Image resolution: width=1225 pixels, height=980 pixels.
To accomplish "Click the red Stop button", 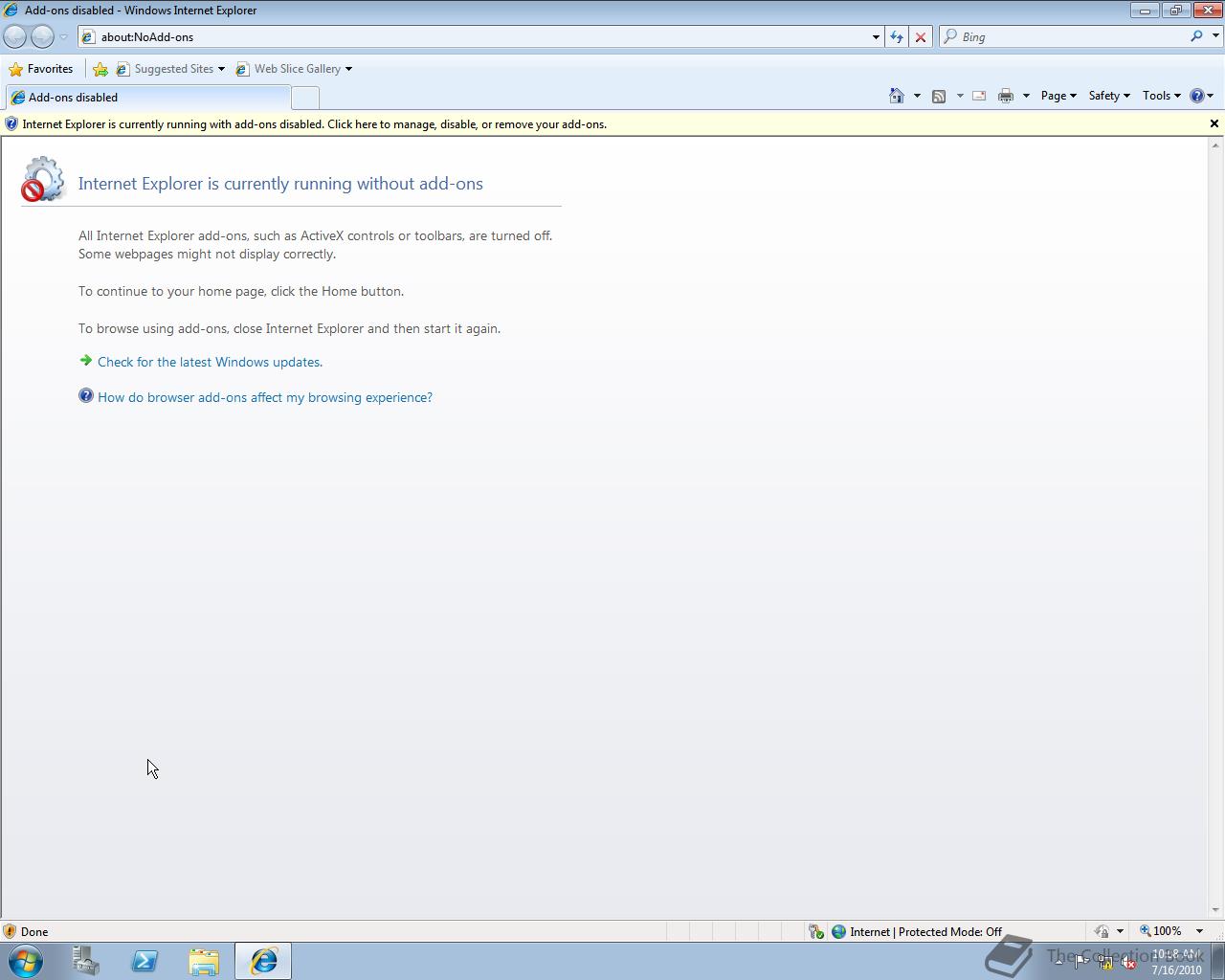I will click(x=921, y=36).
